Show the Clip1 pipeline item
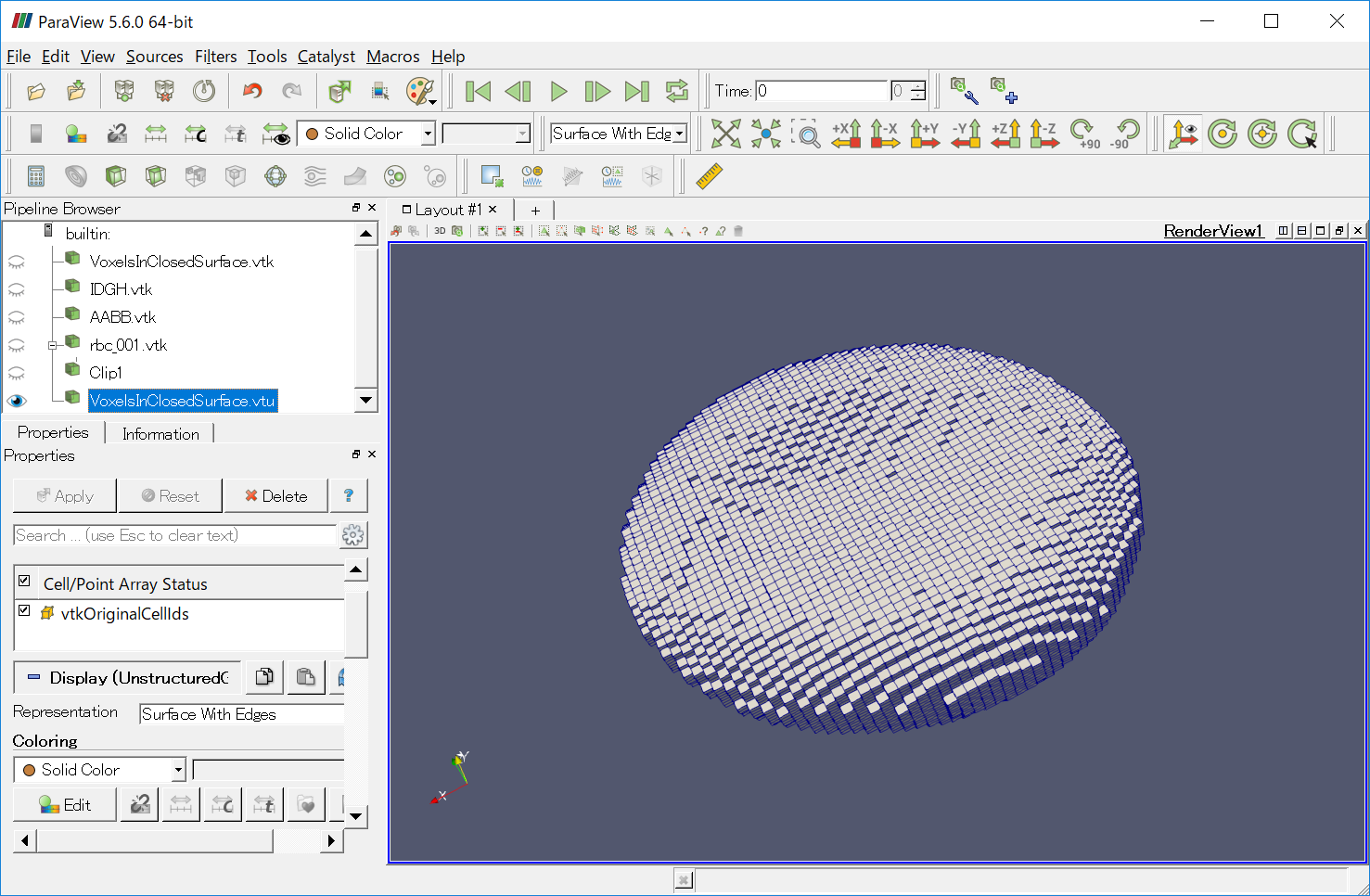The image size is (1370, 896). click(17, 373)
